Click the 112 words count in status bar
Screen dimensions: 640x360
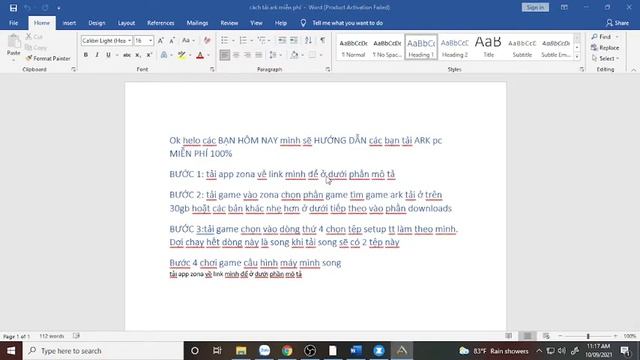point(52,336)
